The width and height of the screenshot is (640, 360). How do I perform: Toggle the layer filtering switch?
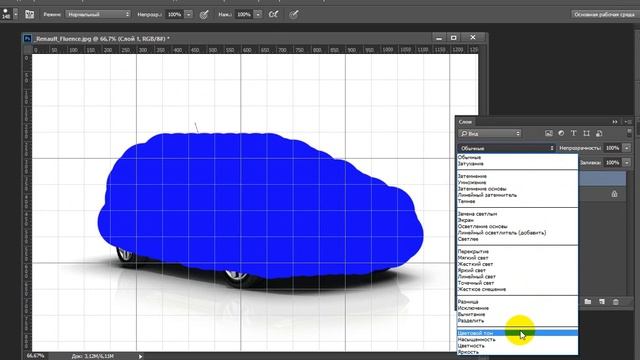(629, 133)
